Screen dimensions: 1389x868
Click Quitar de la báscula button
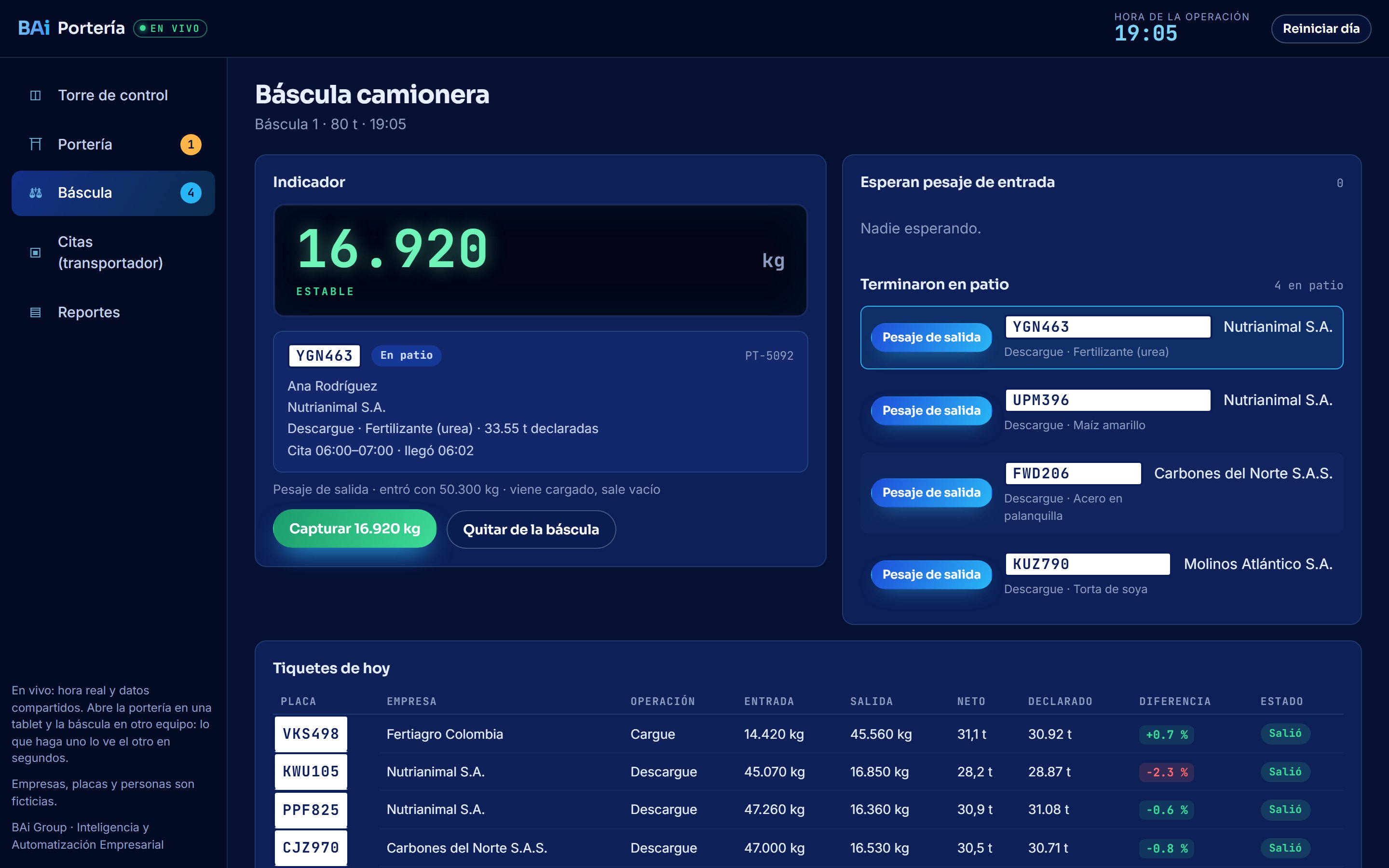coord(531,529)
